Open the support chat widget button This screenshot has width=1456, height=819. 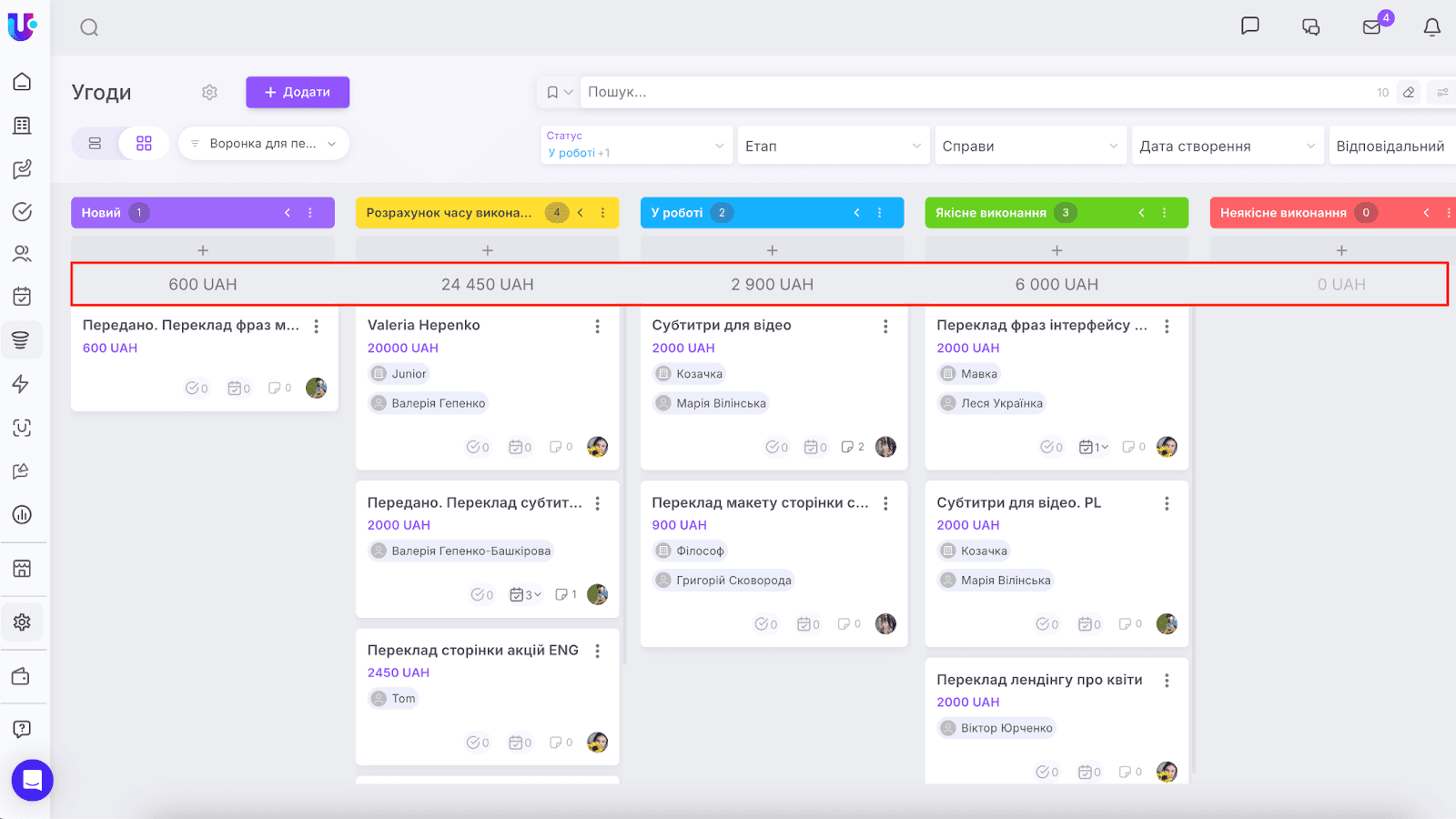(33, 780)
